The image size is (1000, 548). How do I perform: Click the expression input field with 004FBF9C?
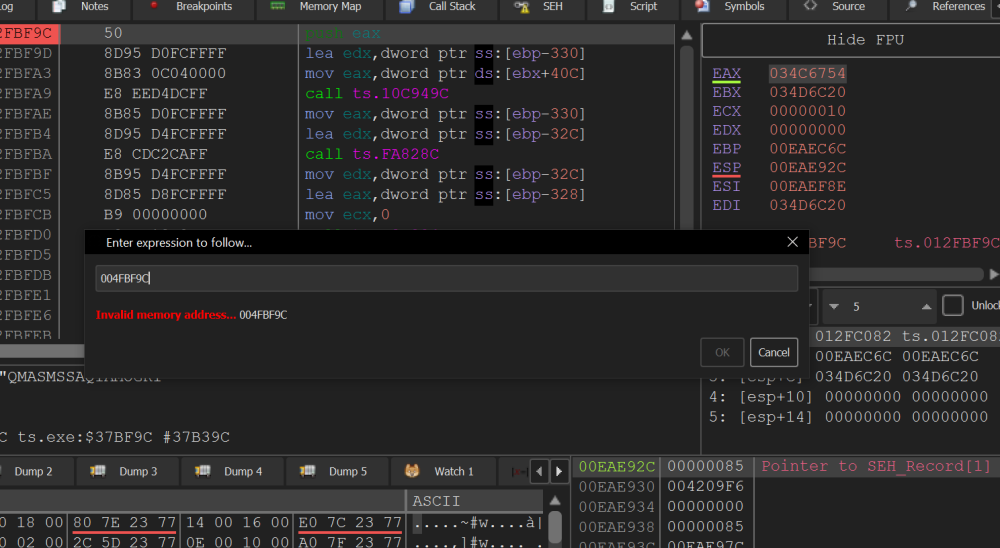coord(446,279)
